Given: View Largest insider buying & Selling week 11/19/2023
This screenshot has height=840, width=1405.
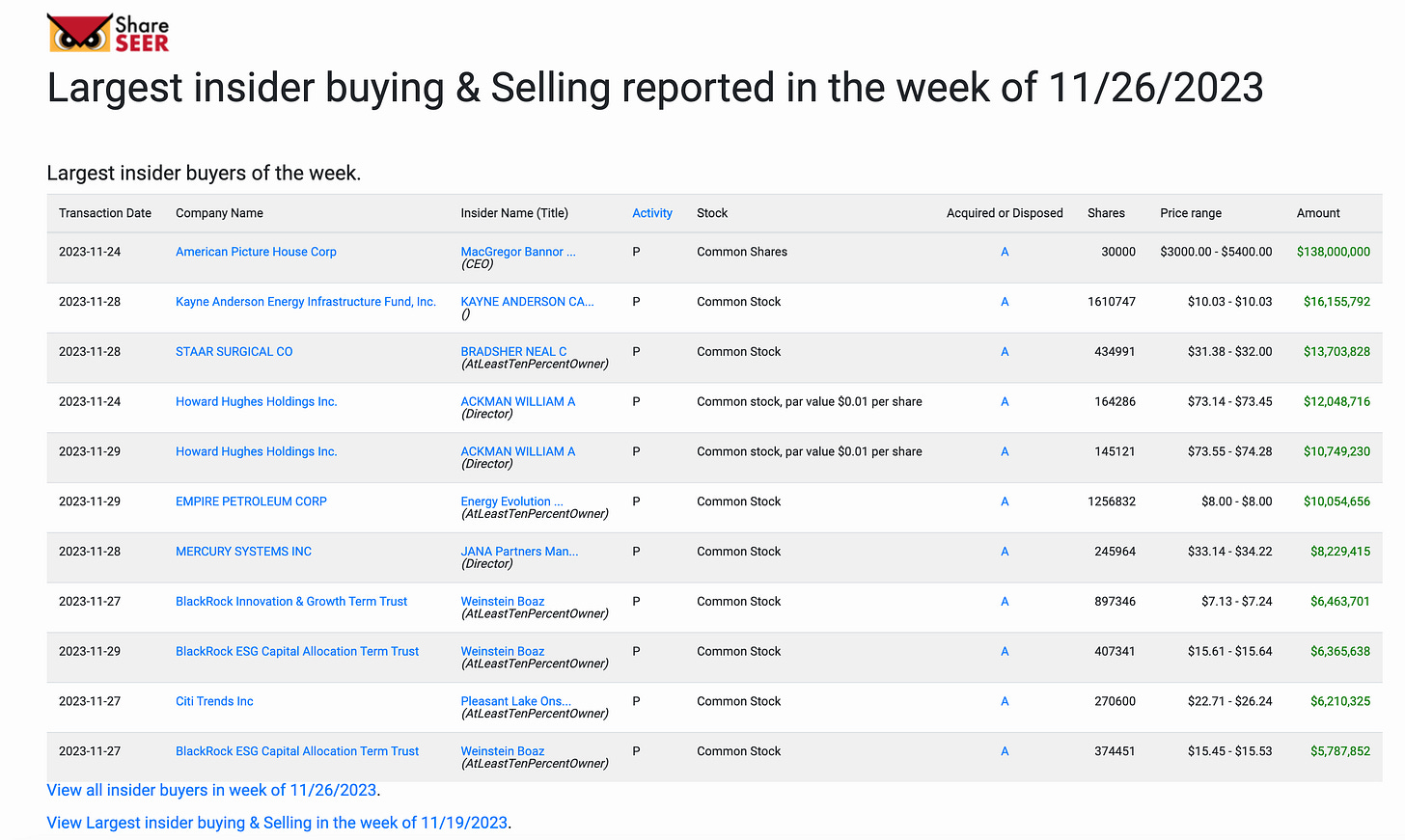Looking at the screenshot, I should (x=277, y=823).
